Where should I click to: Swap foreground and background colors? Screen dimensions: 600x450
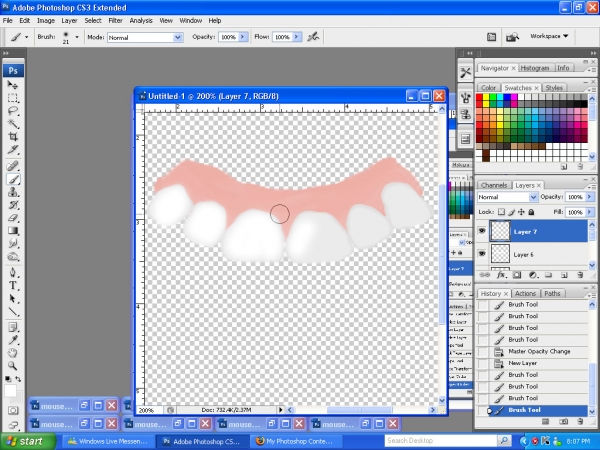pos(18,379)
